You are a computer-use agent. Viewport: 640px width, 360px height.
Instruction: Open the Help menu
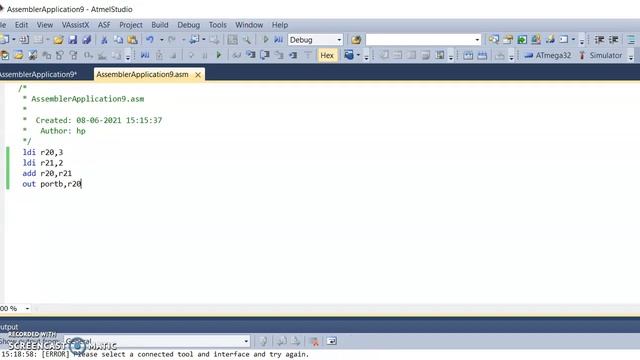280,25
